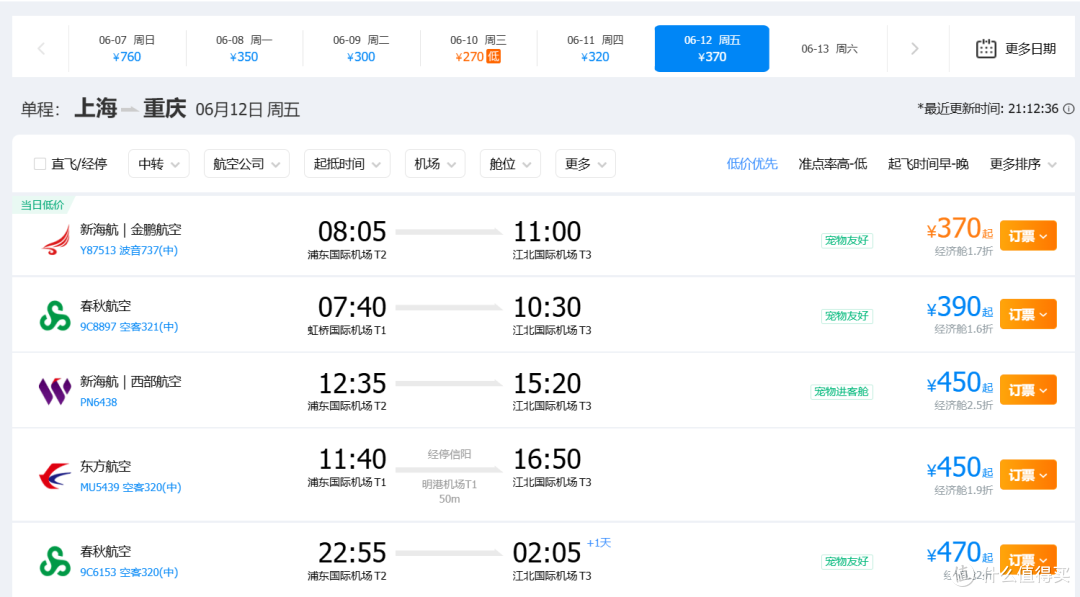1080x597 pixels.
Task: Go to next dates with the right arrow
Action: click(915, 48)
